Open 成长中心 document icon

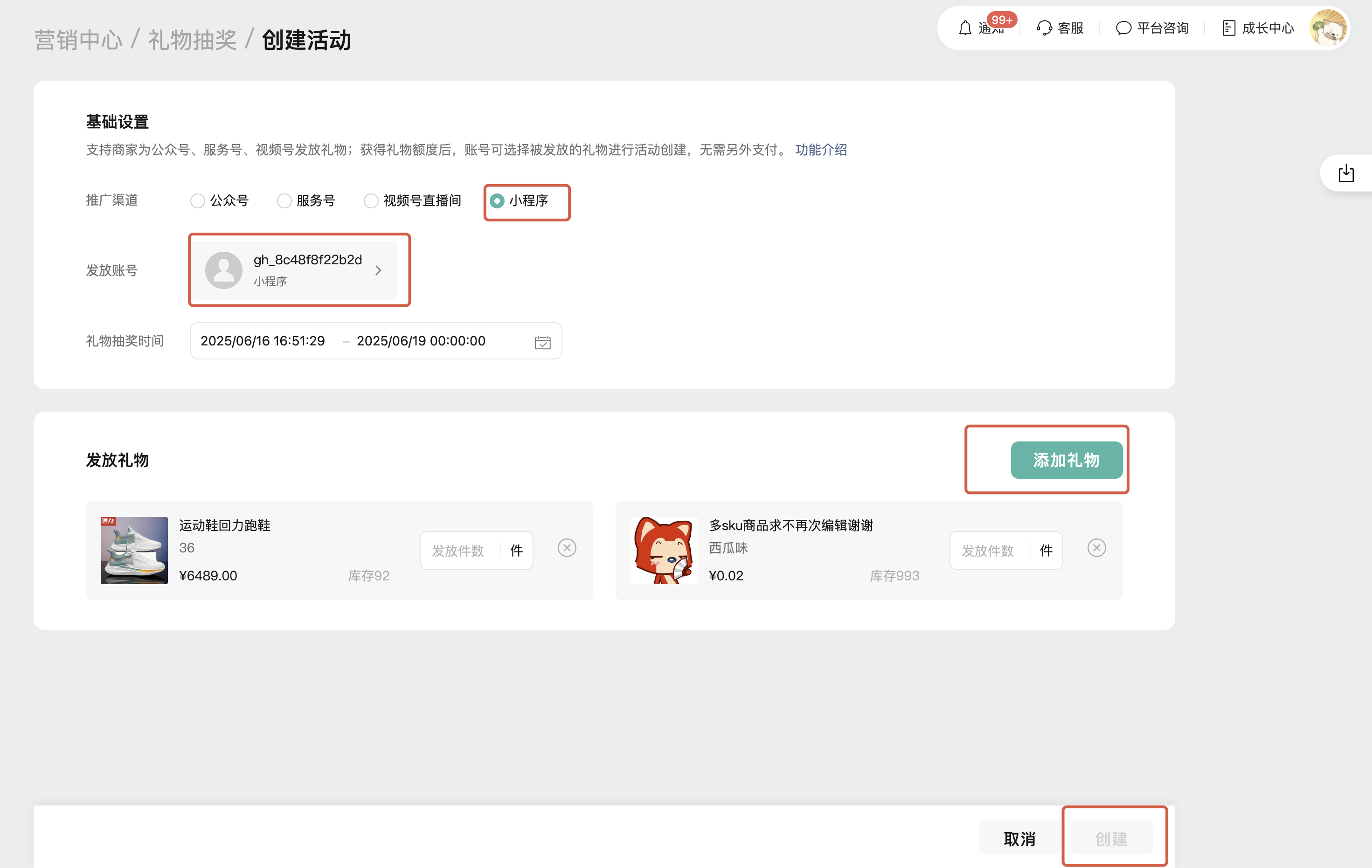coord(1229,28)
